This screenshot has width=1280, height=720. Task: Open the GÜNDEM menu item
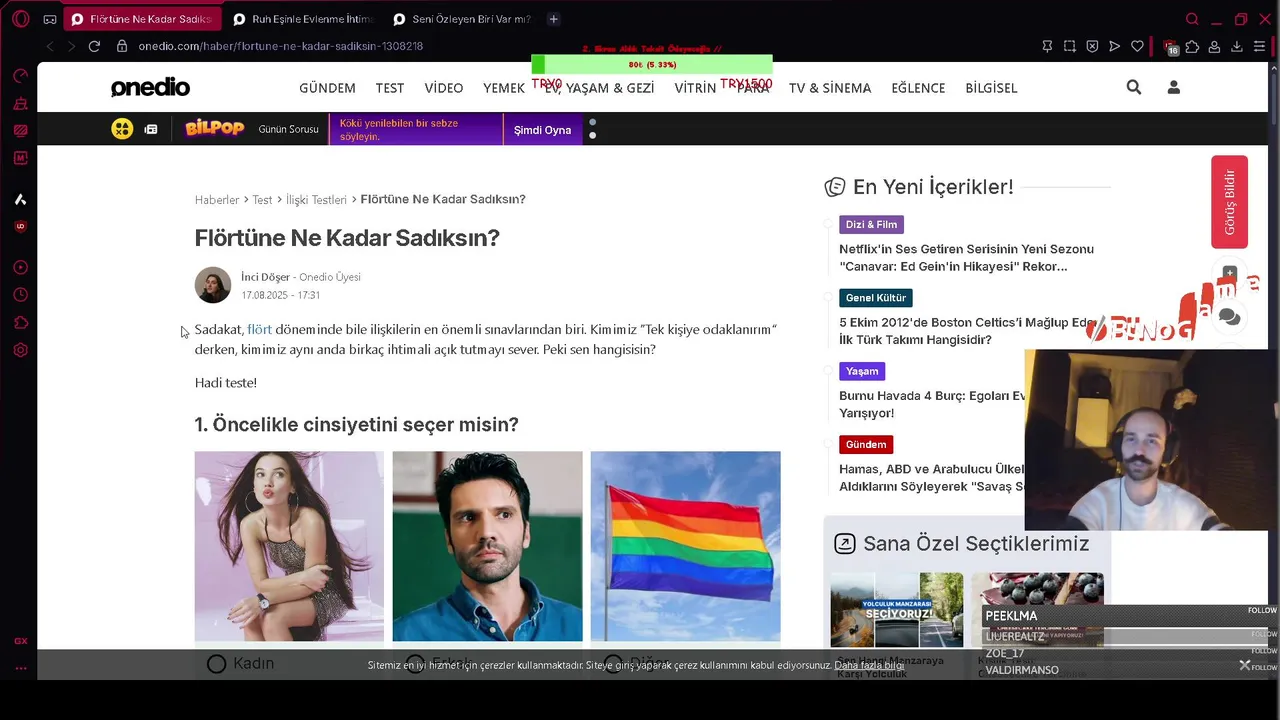[327, 88]
